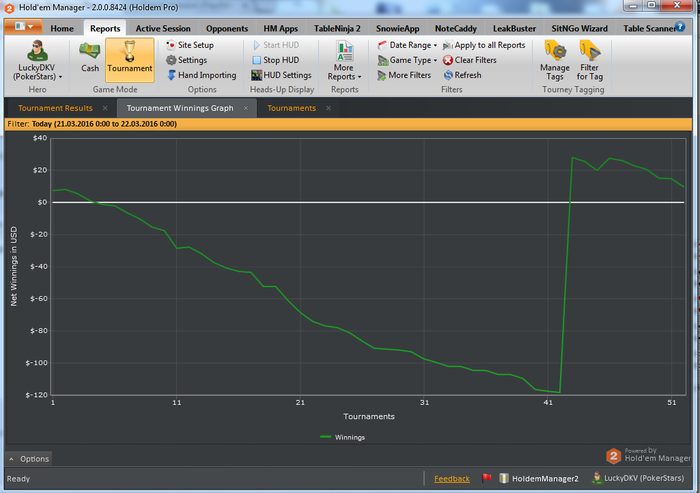Open the NoteCaddy tab
700x493 pixels.
[456, 29]
